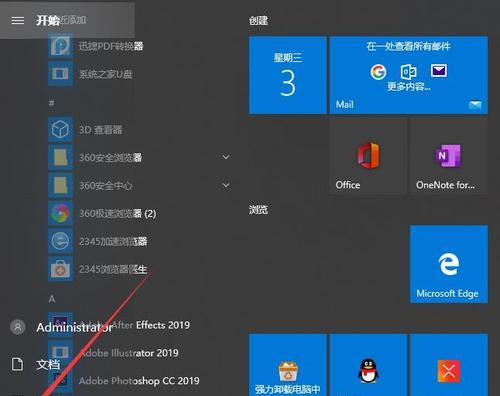Open the orange X app tile
Viewport: 500px width, 396px height.
[449, 365]
